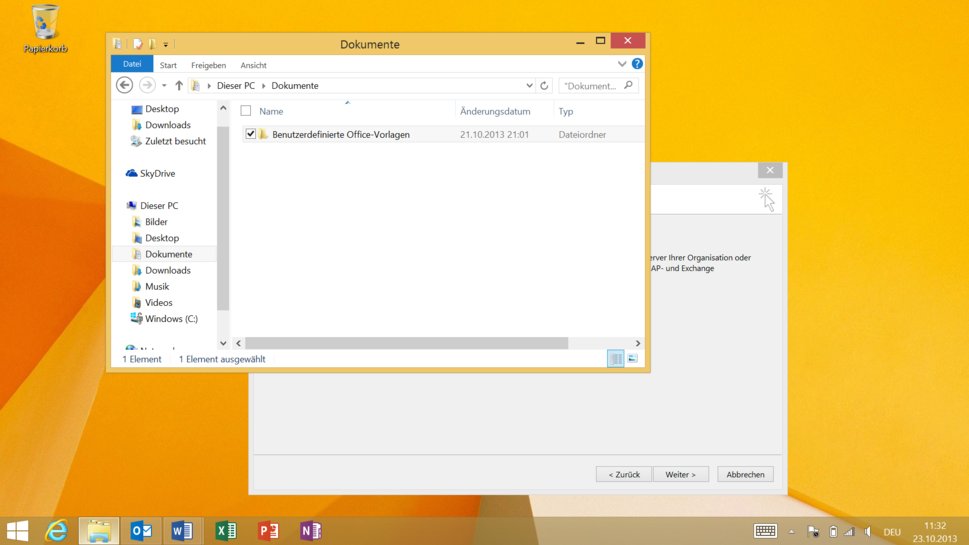Refresh the Dokumente folder view
969x545 pixels.
tap(544, 86)
